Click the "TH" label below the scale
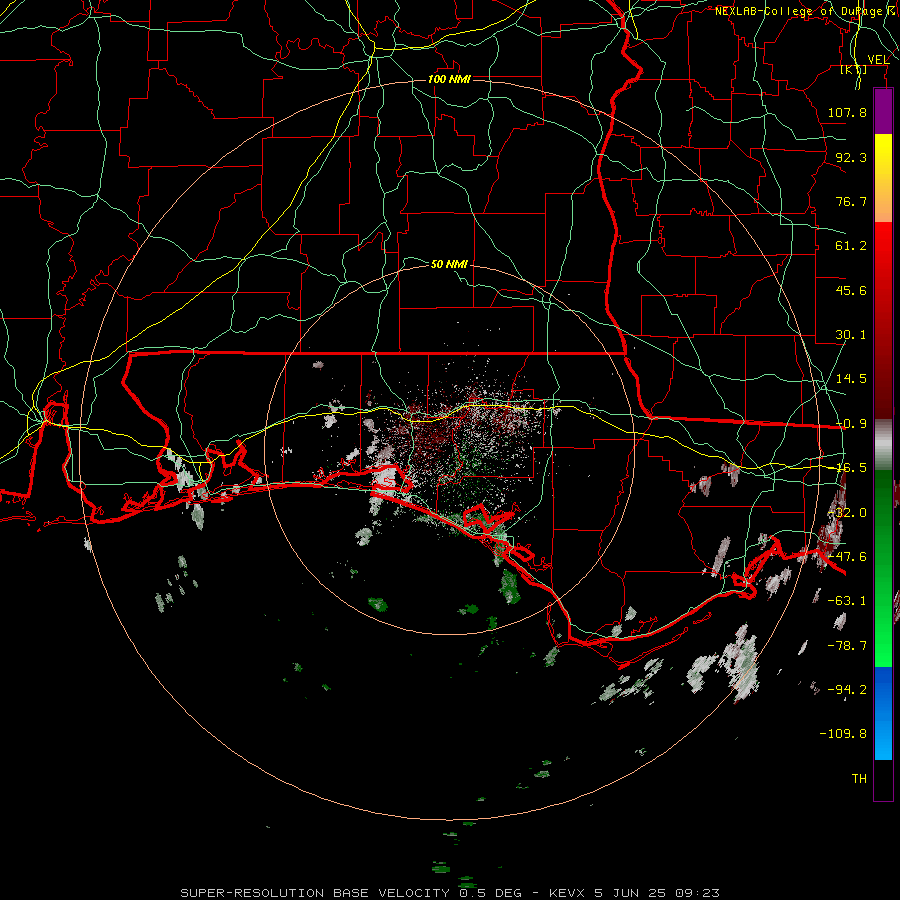The height and width of the screenshot is (900, 900). click(x=859, y=779)
